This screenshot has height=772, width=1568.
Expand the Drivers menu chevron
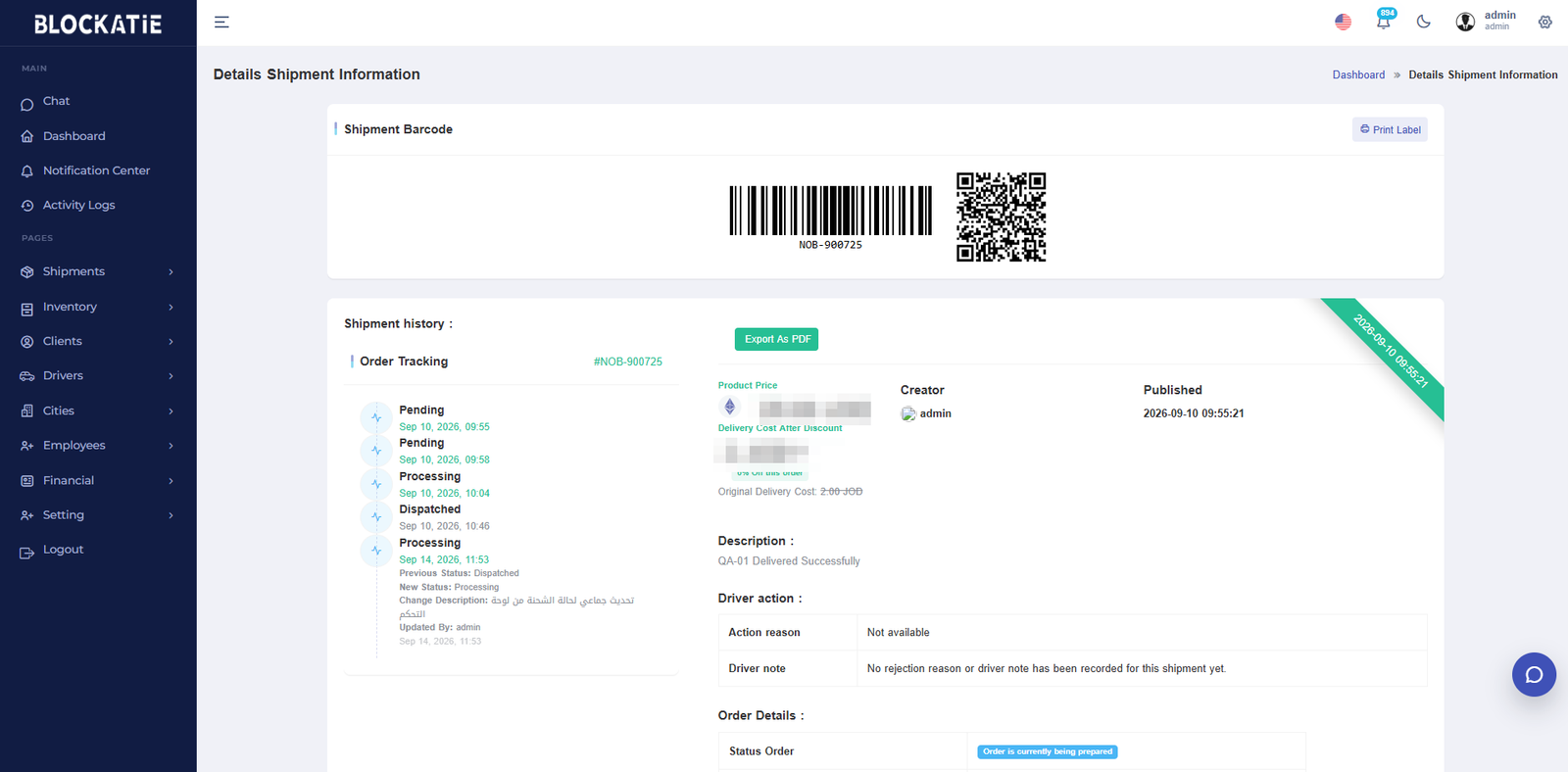click(x=171, y=376)
